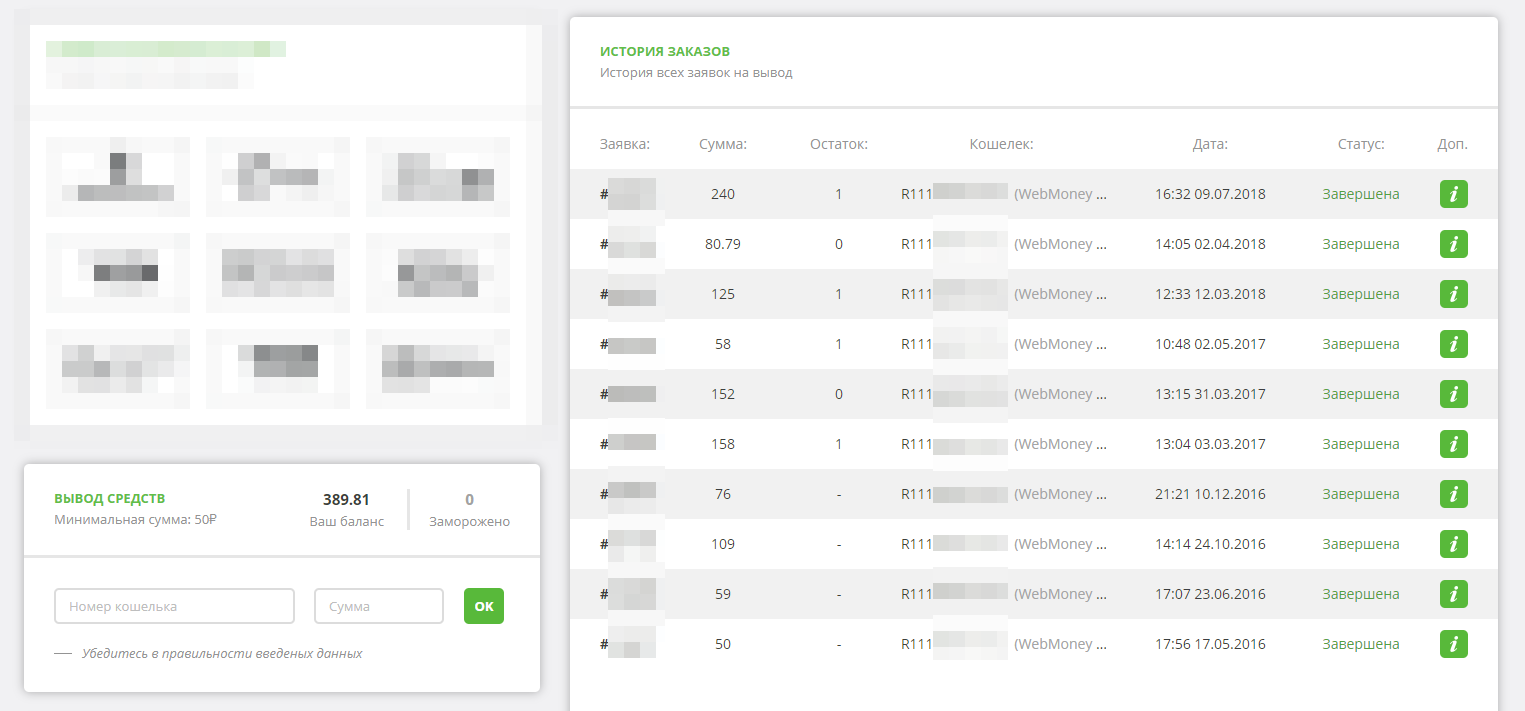Viewport: 1525px width, 711px height.
Task: Open info for the 02.04.2018 order
Action: point(1453,244)
